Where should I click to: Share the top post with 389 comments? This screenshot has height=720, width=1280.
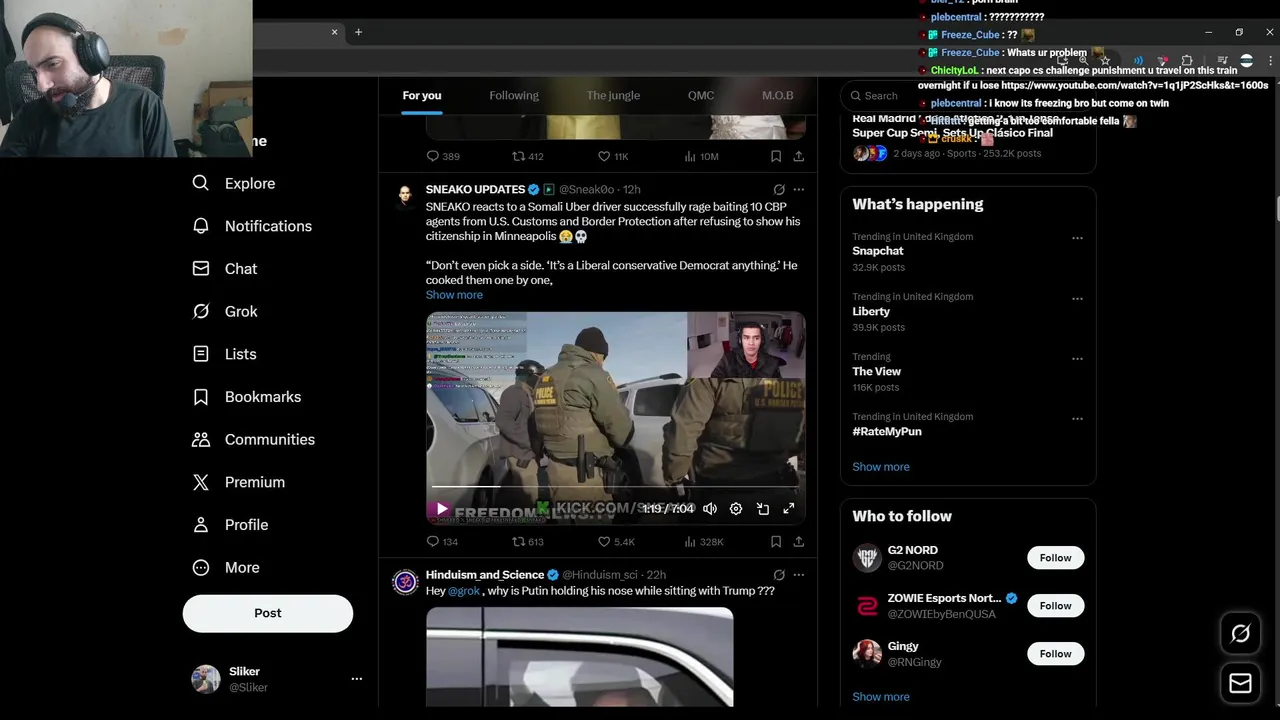coord(798,156)
